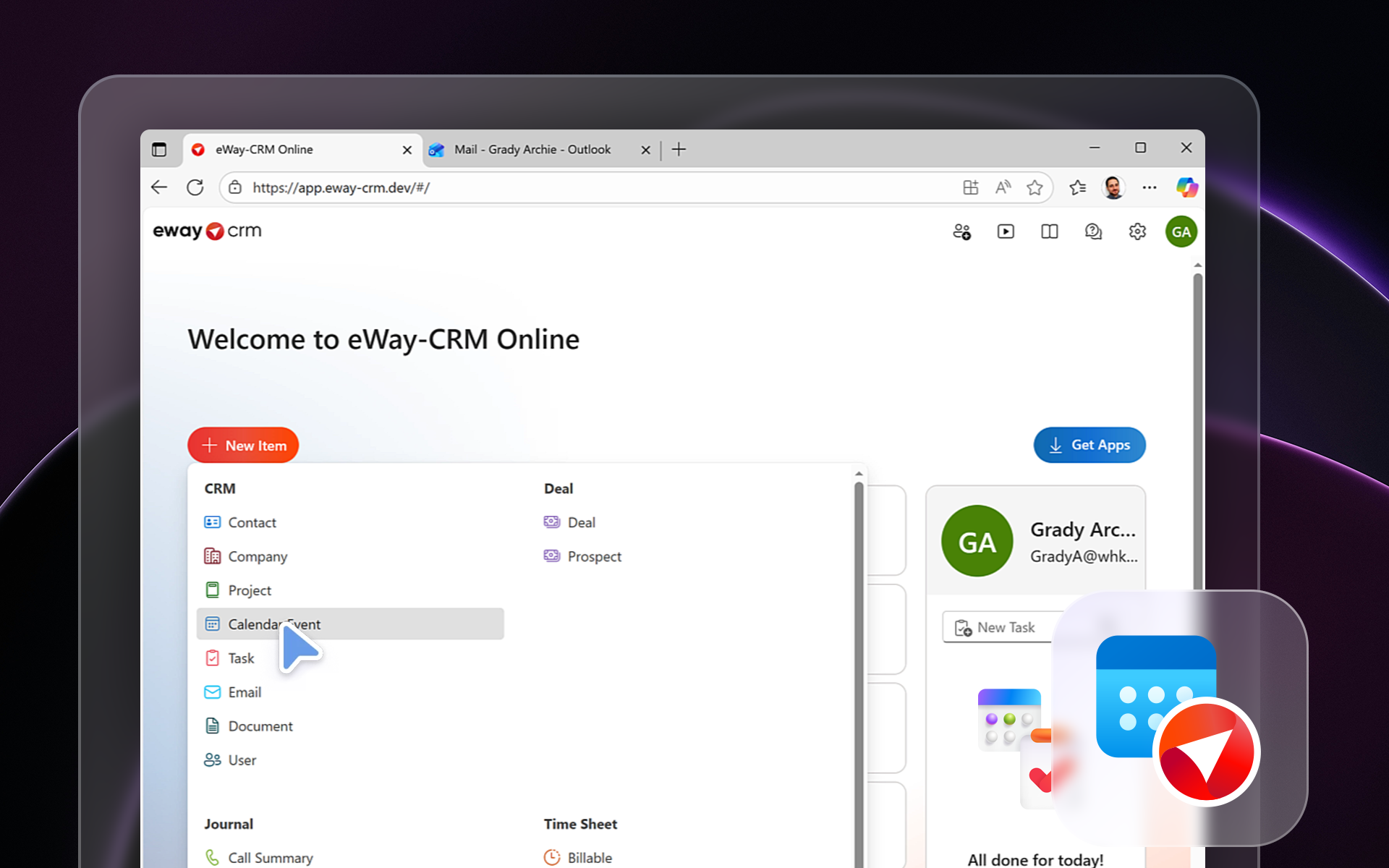Select the Contact icon in CRM section
Image resolution: width=1389 pixels, height=868 pixels.
click(212, 522)
